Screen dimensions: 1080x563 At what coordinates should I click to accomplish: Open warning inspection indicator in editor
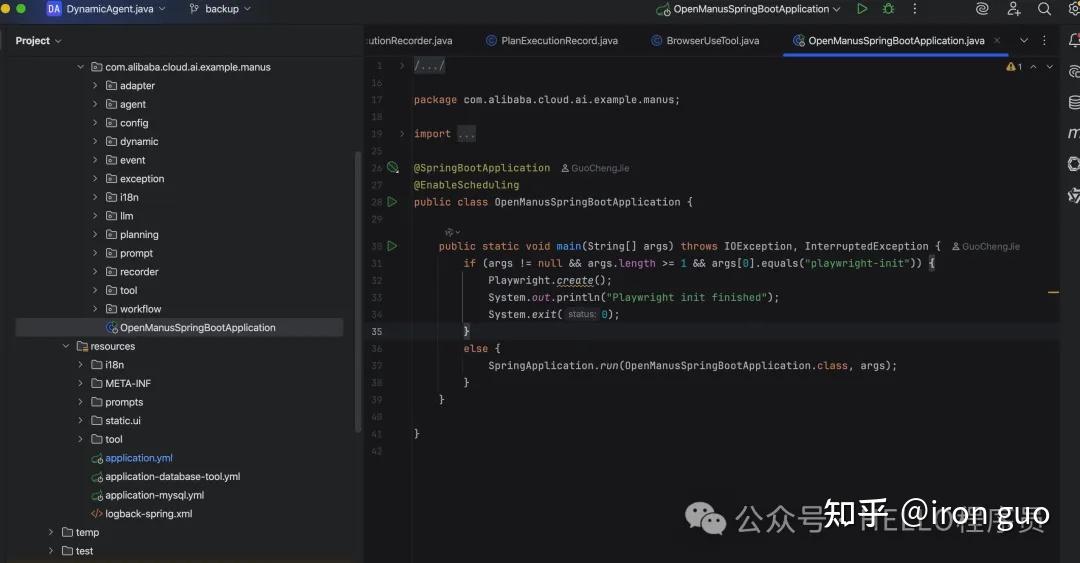point(1014,67)
